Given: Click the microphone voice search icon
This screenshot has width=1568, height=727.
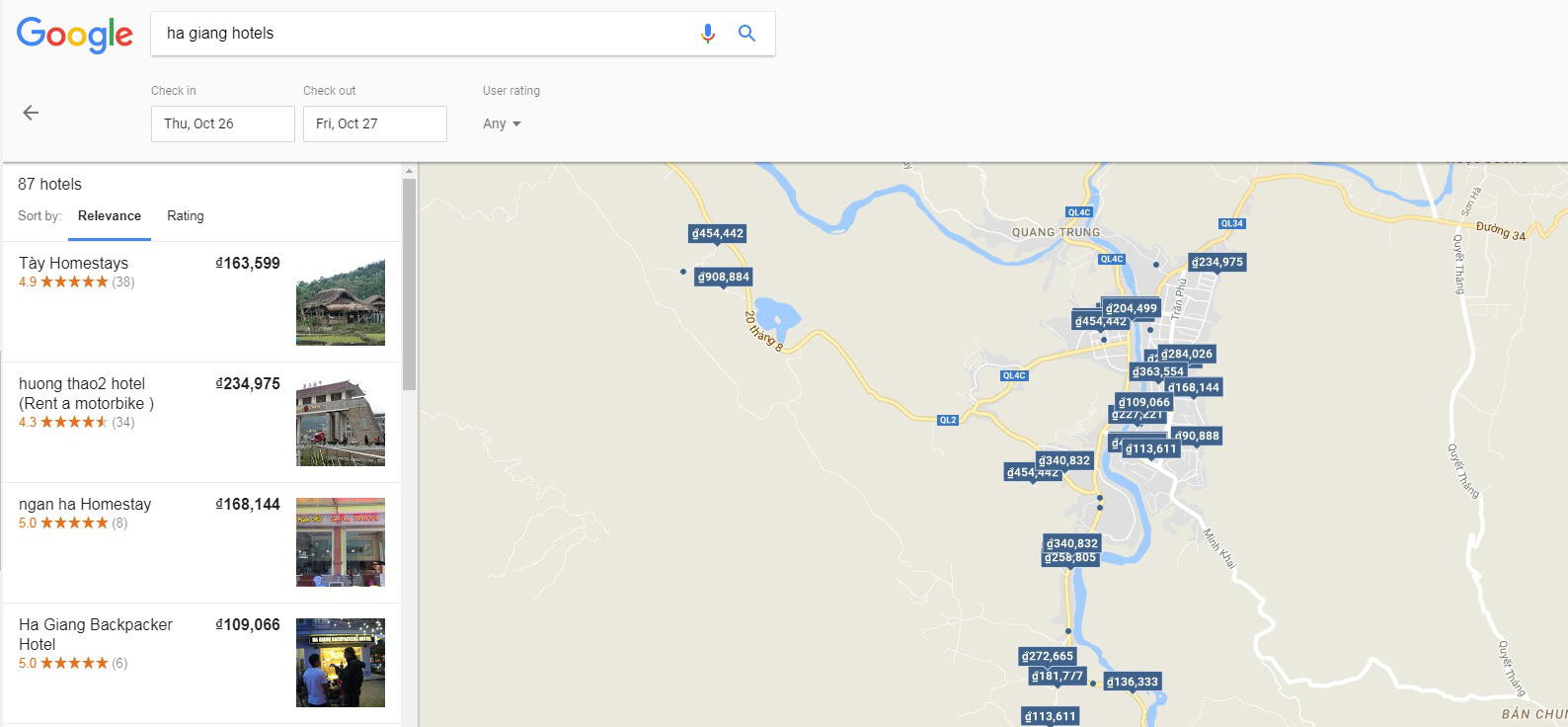Looking at the screenshot, I should tap(707, 34).
